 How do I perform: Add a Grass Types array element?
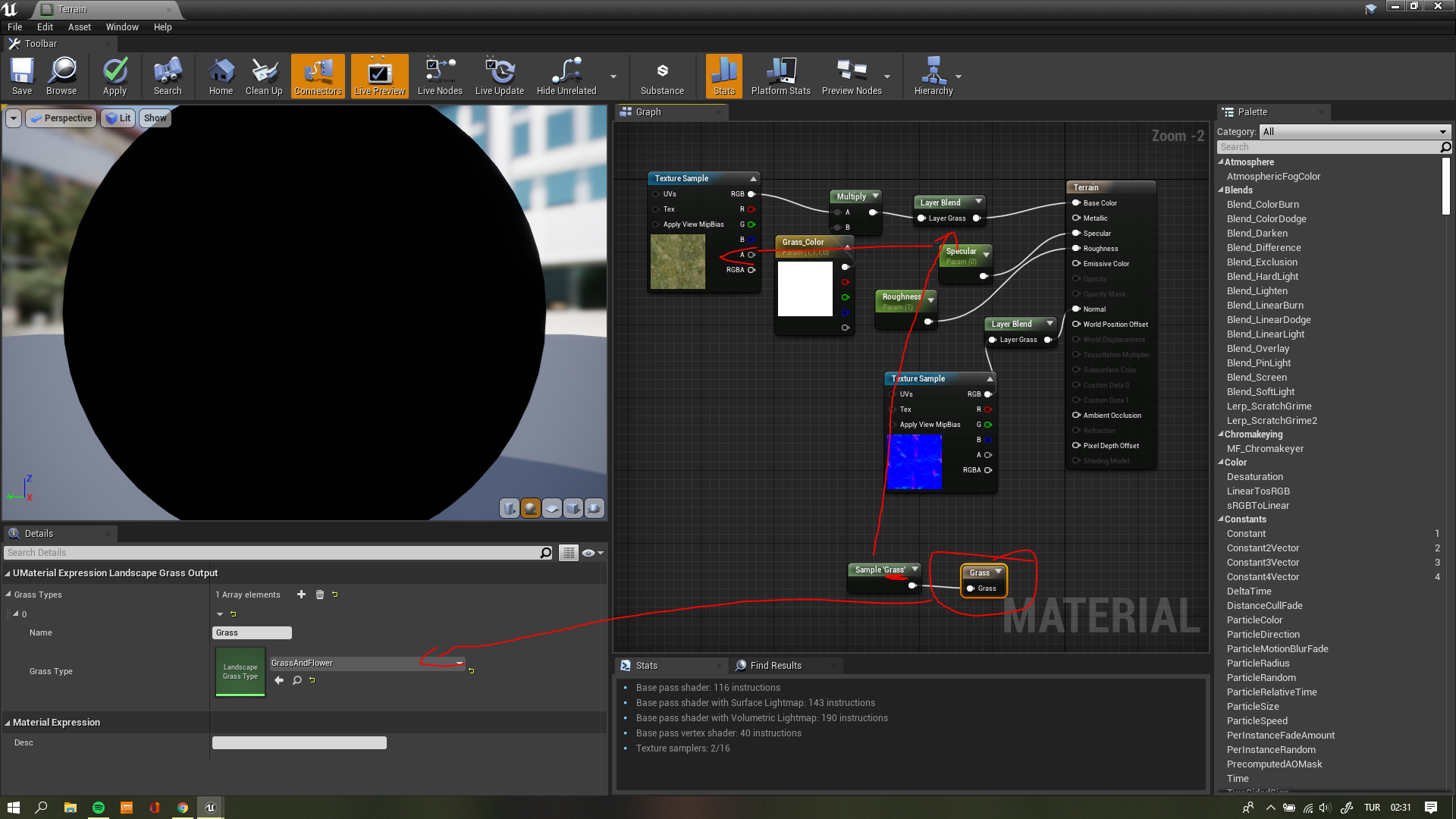click(x=301, y=595)
